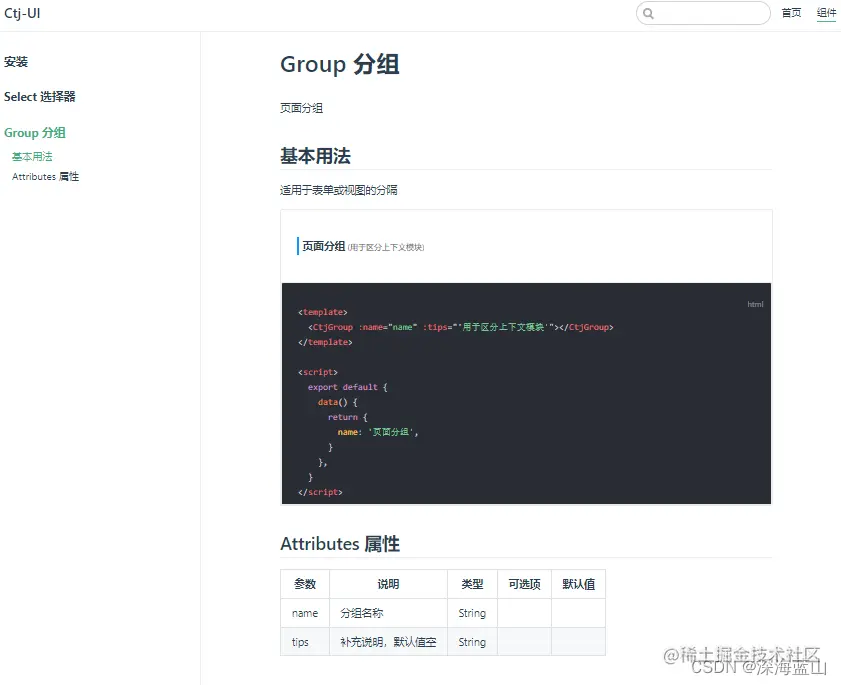841x685 pixels.
Task: Click the Ctj-UI site title
Action: click(x=22, y=13)
